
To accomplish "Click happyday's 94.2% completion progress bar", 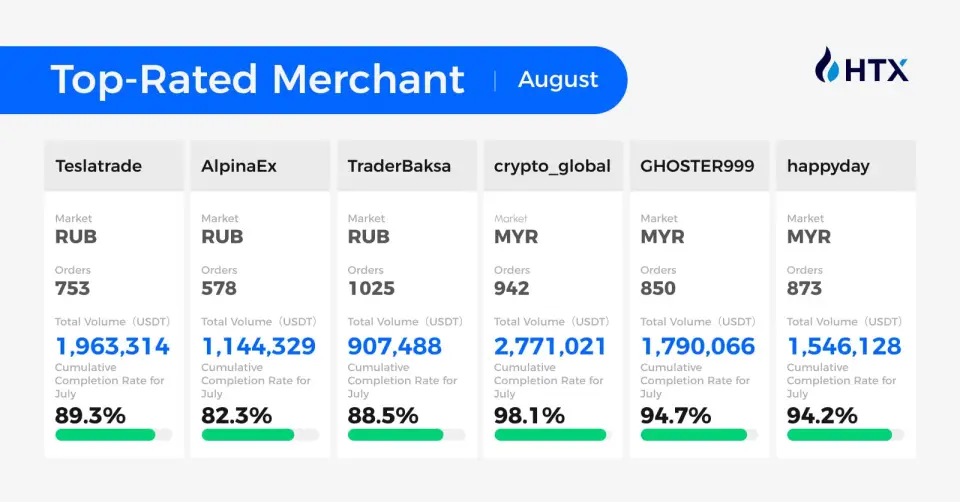I will 846,435.
